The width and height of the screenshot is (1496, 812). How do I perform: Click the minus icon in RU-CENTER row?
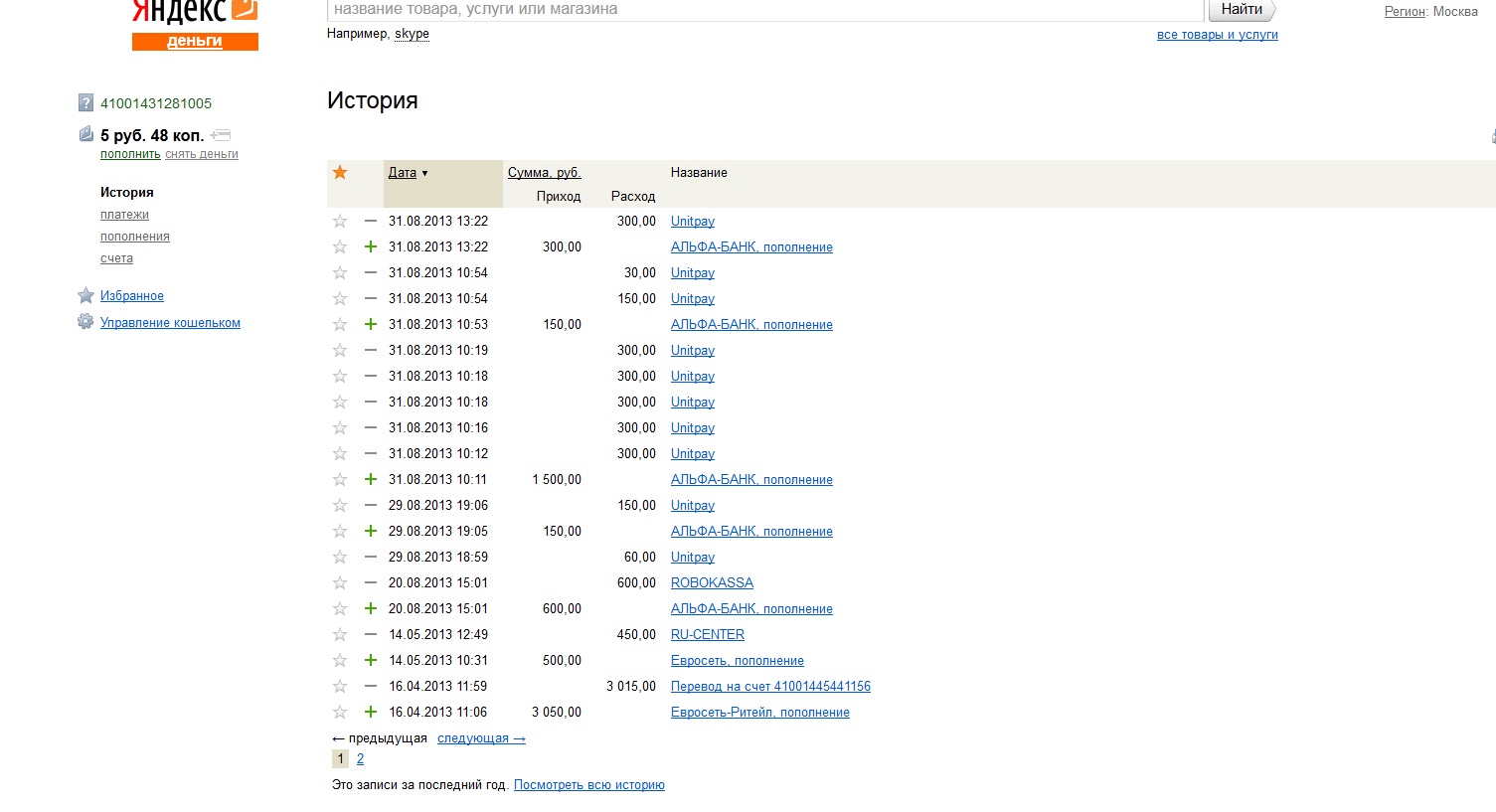pyautogui.click(x=371, y=634)
